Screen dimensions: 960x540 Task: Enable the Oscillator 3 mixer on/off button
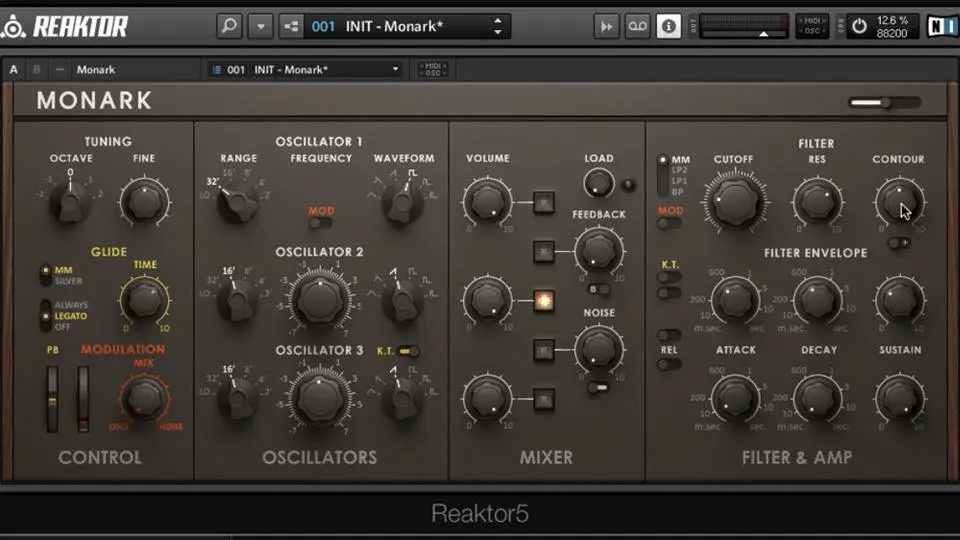[x=544, y=399]
